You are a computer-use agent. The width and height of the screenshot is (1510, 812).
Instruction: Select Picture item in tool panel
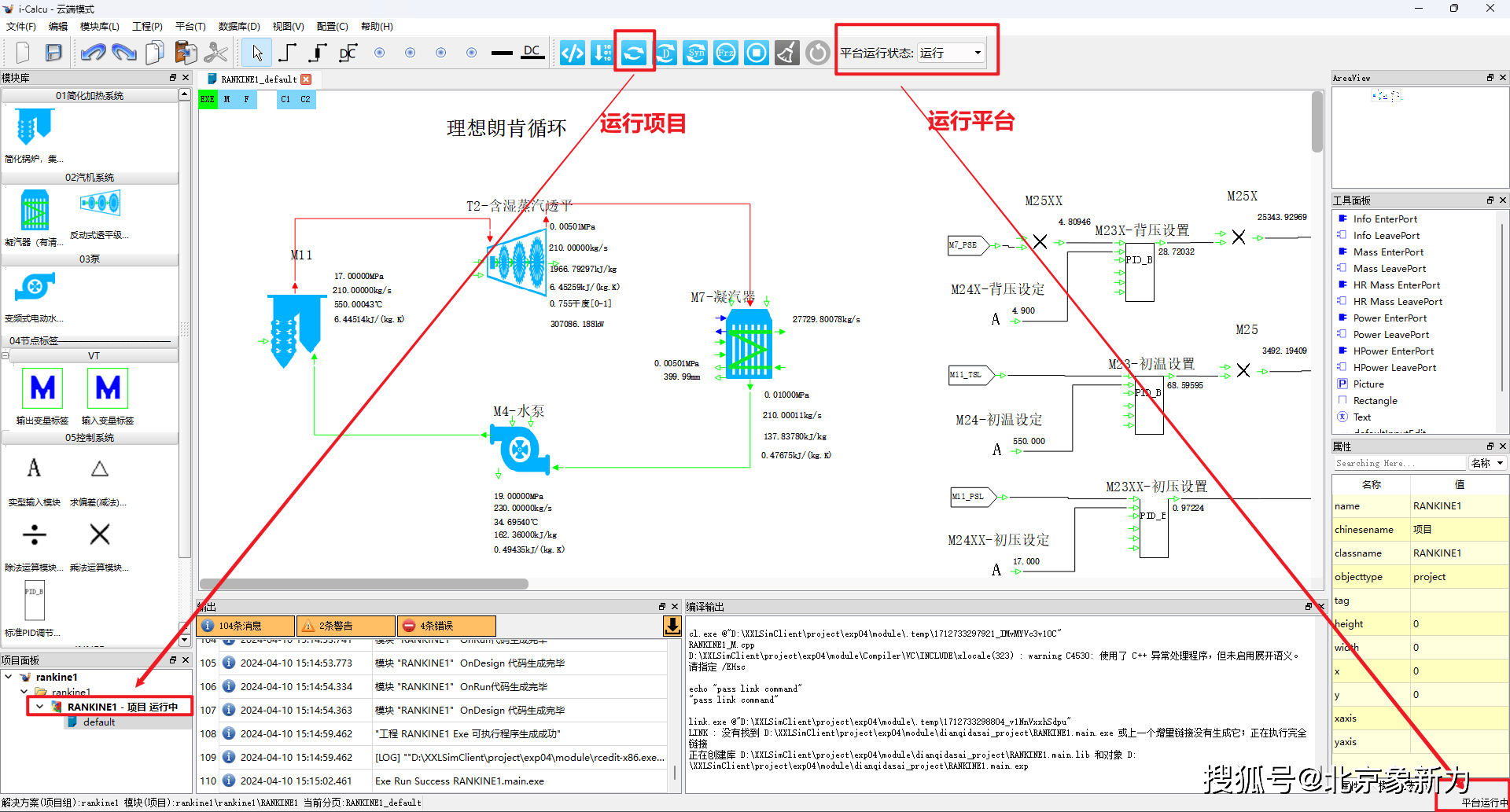(1368, 384)
